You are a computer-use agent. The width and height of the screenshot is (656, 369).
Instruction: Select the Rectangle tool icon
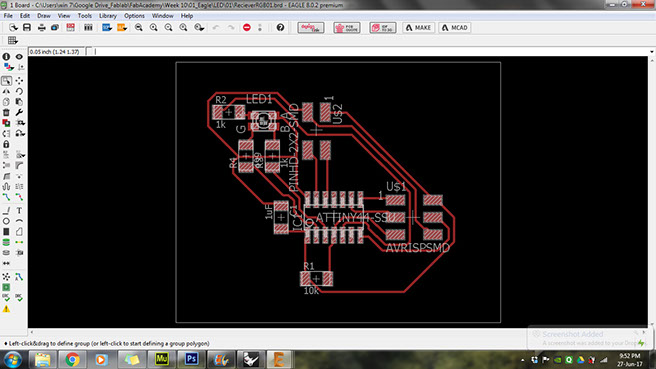(6, 231)
